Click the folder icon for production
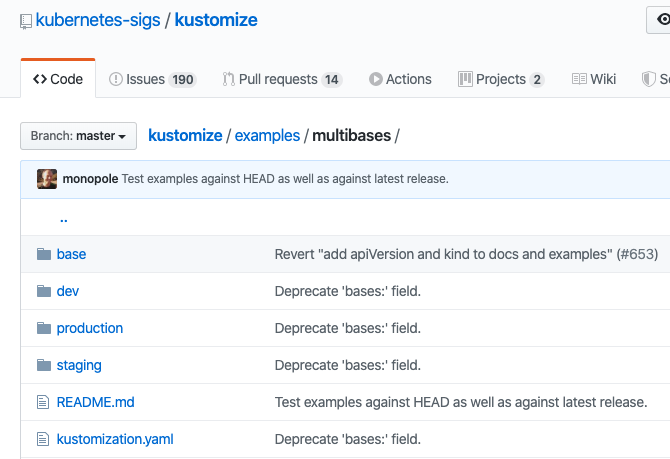Image resolution: width=670 pixels, height=459 pixels. (x=44, y=328)
